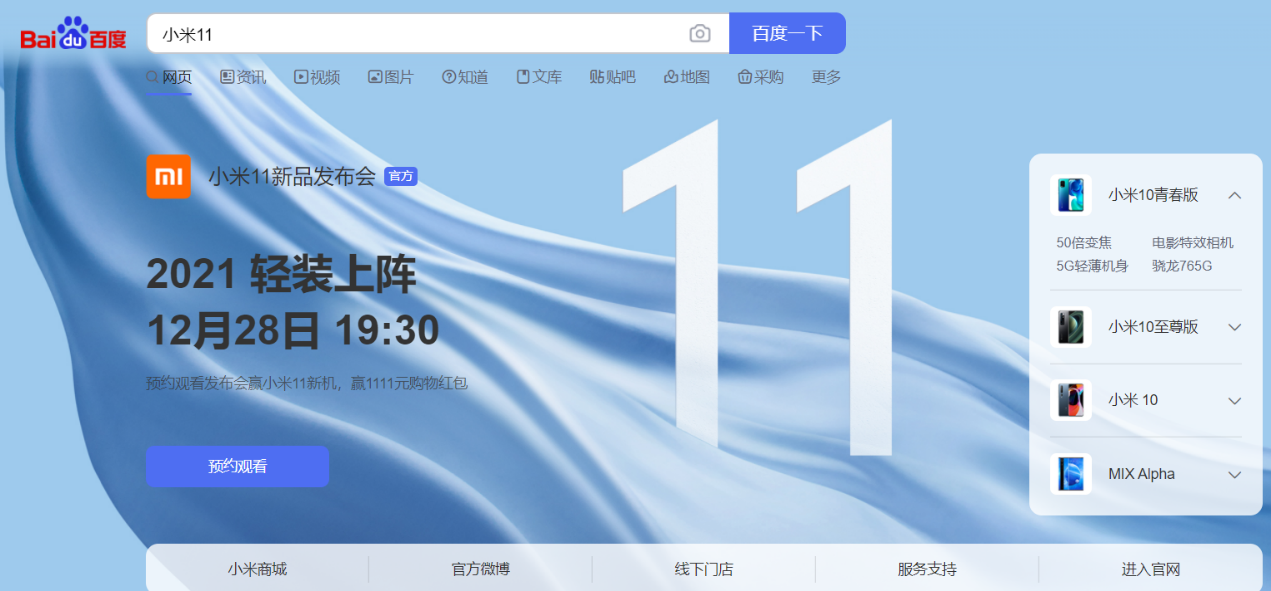Open the 服务支持 link
The image size is (1271, 591).
[x=927, y=569]
